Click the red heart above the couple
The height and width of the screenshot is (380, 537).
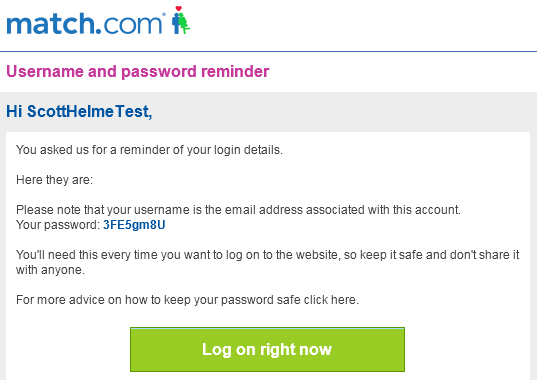pos(178,9)
